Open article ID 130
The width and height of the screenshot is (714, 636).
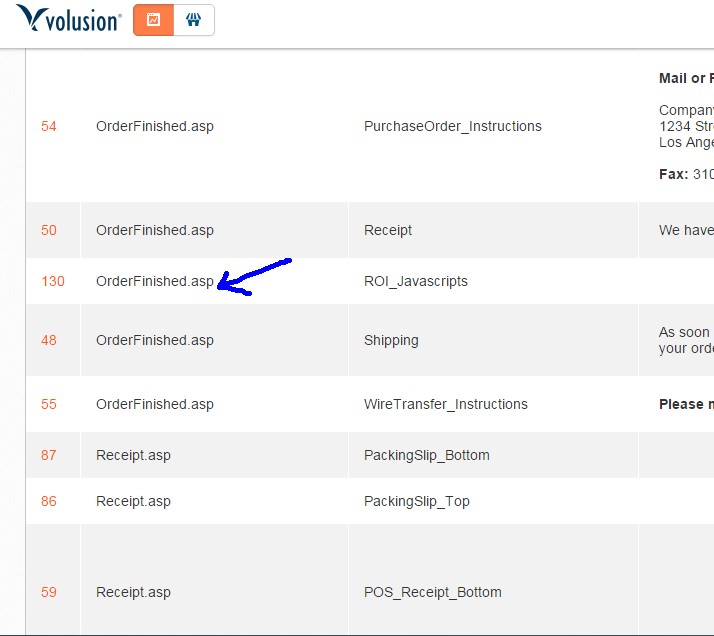53,281
